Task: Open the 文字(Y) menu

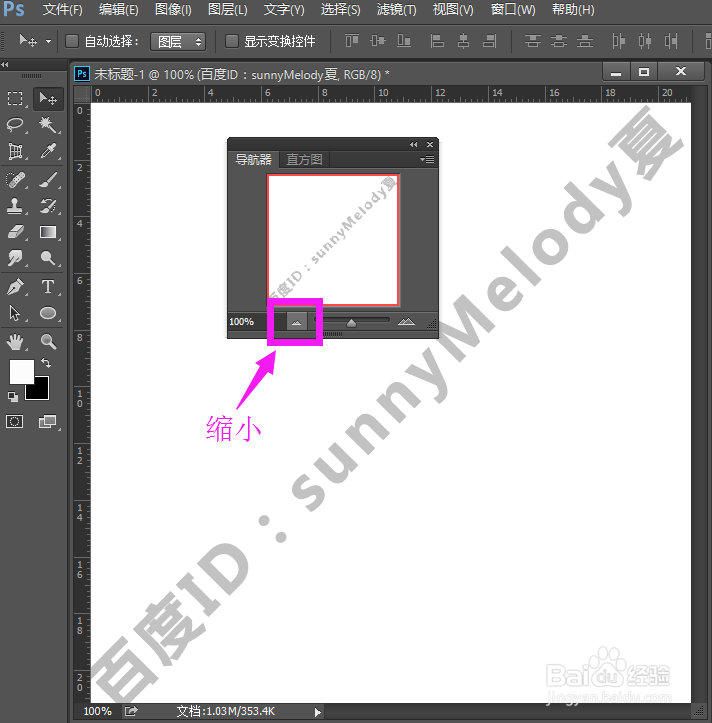Action: [284, 9]
